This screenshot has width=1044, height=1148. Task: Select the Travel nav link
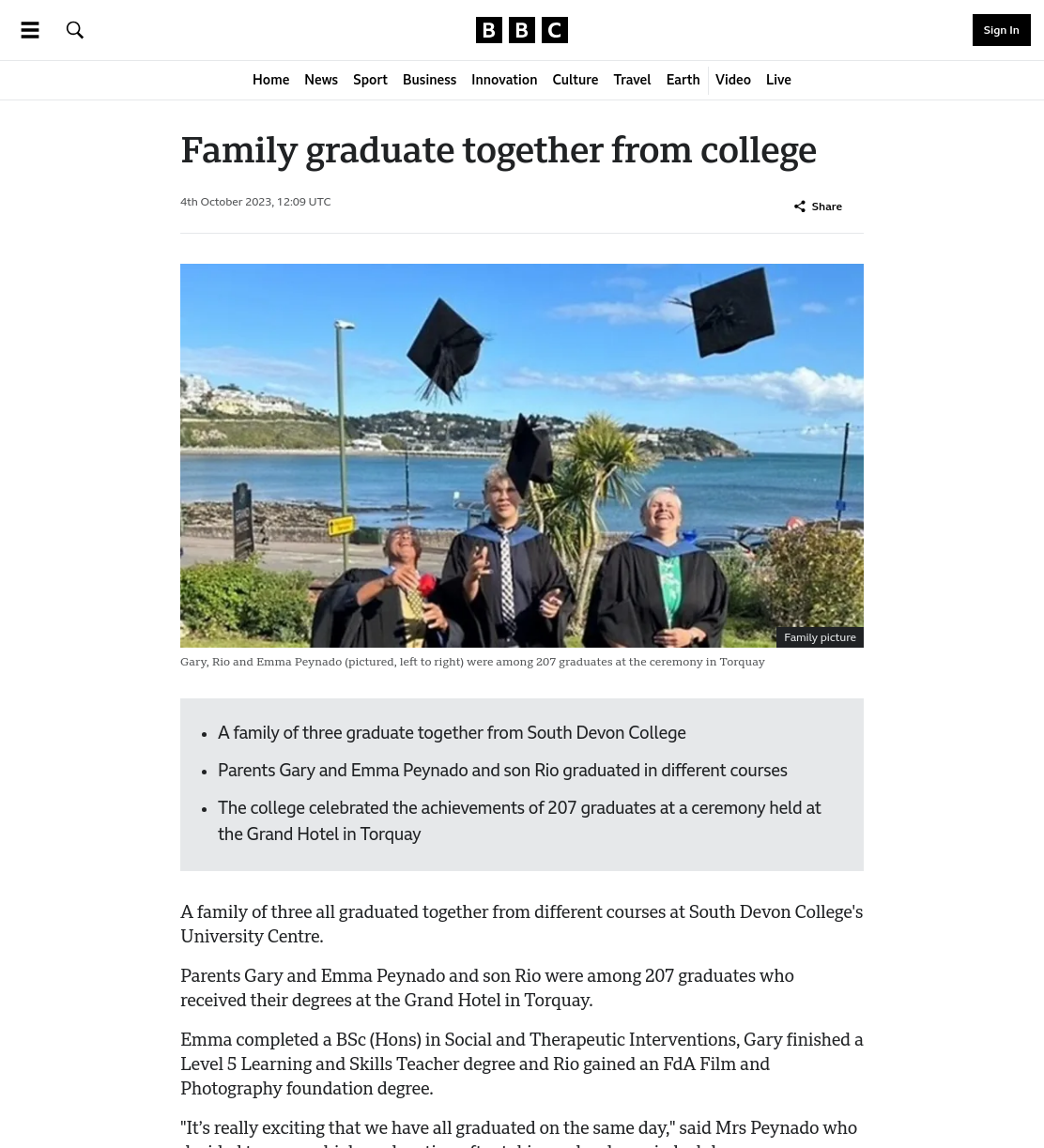point(632,80)
